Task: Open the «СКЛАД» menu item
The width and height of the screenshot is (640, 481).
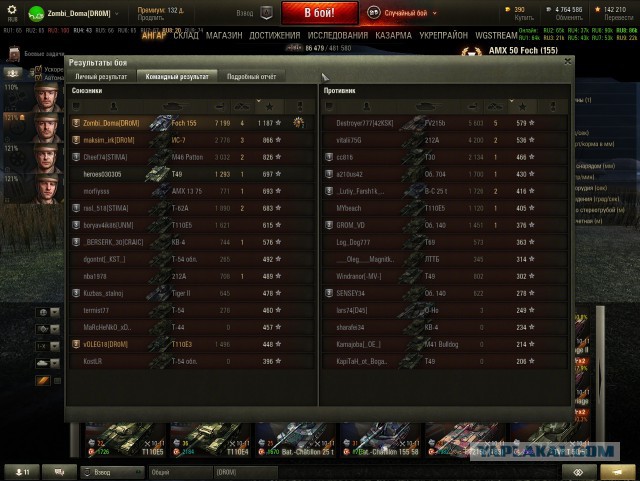Action: pyautogui.click(x=186, y=36)
